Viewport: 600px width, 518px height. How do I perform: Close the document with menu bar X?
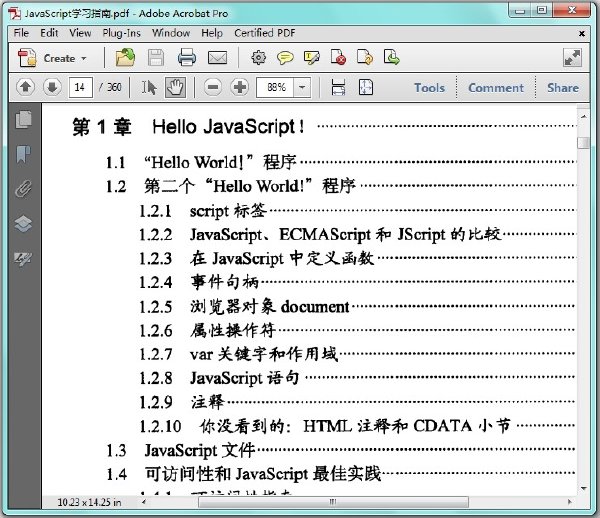tap(582, 34)
